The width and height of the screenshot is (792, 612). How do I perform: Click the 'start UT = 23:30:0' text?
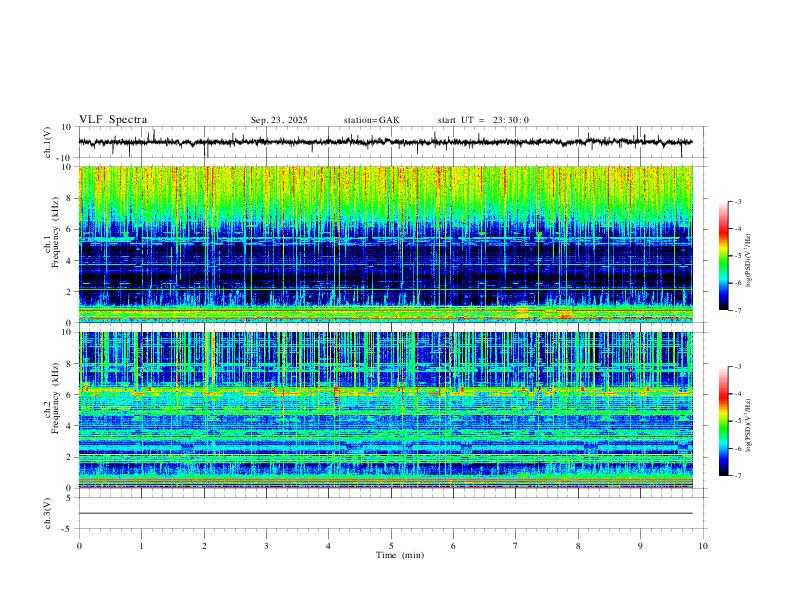483,120
